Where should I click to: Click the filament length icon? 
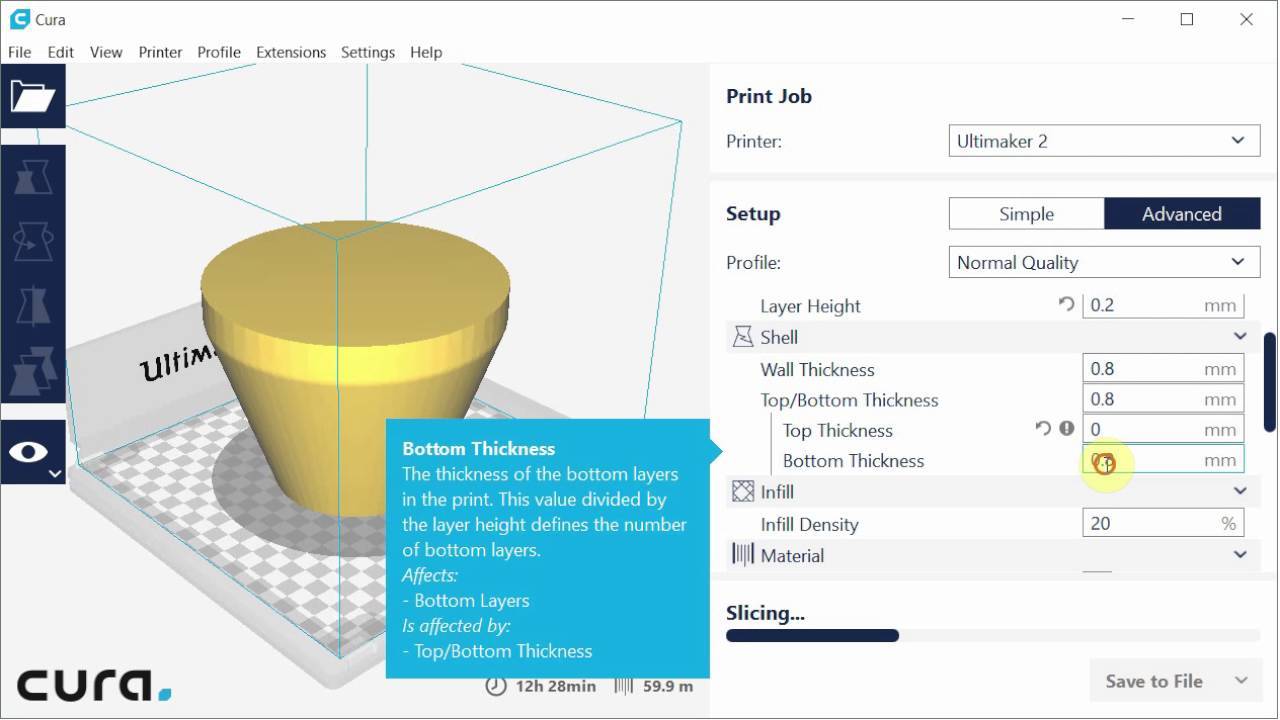coord(623,686)
